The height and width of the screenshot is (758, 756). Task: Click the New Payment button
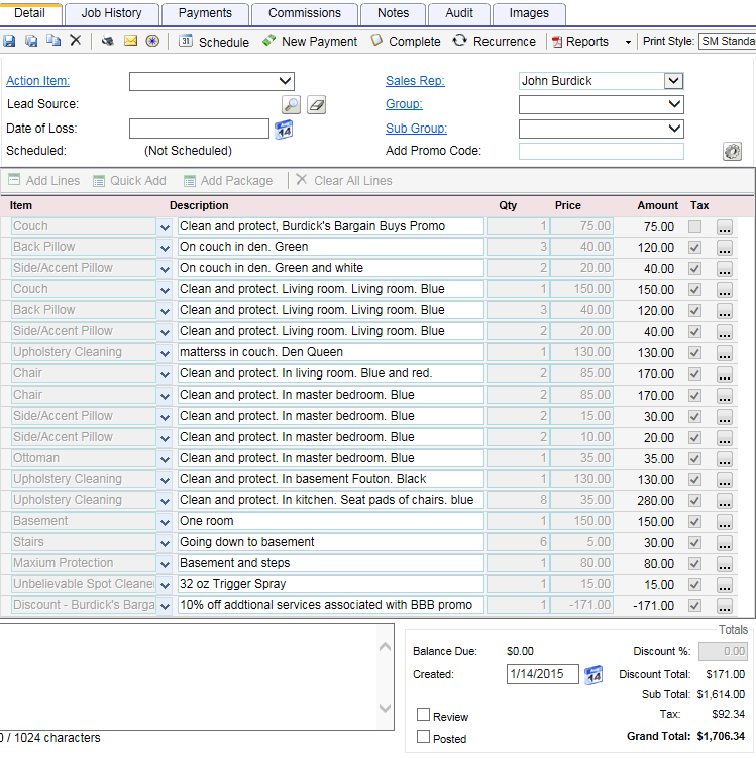pyautogui.click(x=310, y=42)
